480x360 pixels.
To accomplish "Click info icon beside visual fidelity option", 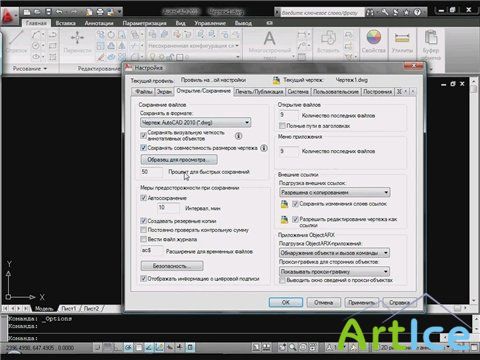I will tap(238, 136).
